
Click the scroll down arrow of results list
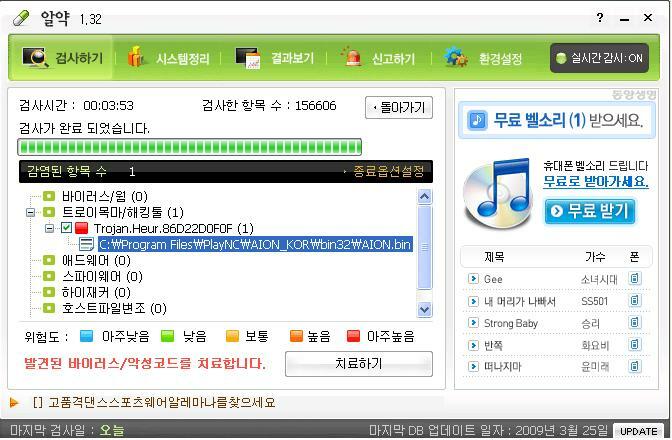coord(424,309)
